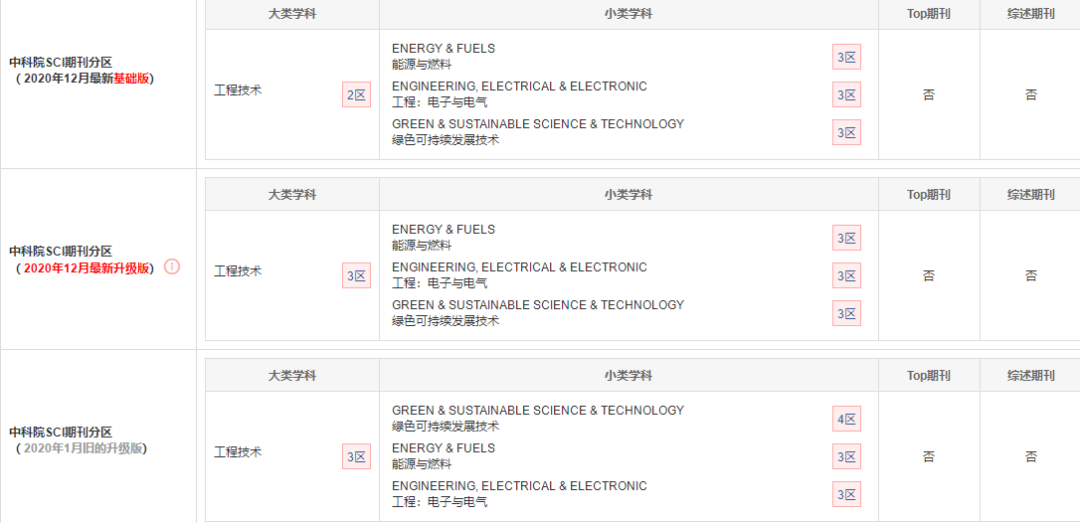Click 3区 badge for ENERGY & FUELS in 升级版
The image size is (1080, 523).
[847, 238]
